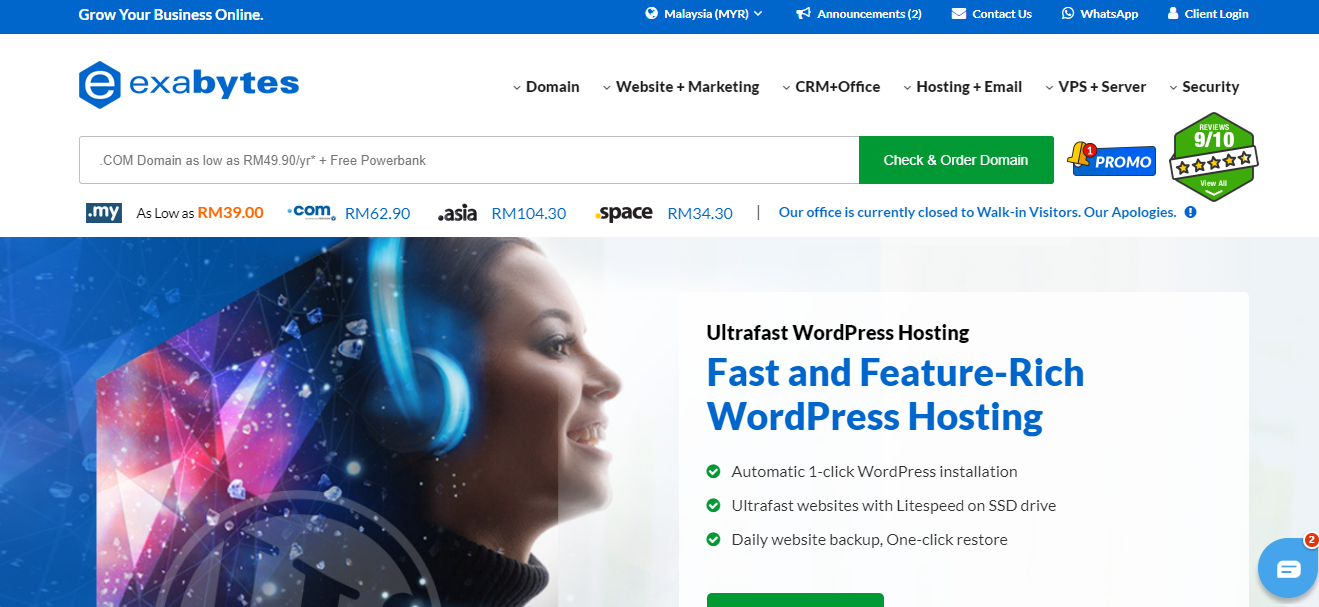Click the RM104.30 .asia price
Viewport: 1319px width, 607px height.
[x=529, y=213]
